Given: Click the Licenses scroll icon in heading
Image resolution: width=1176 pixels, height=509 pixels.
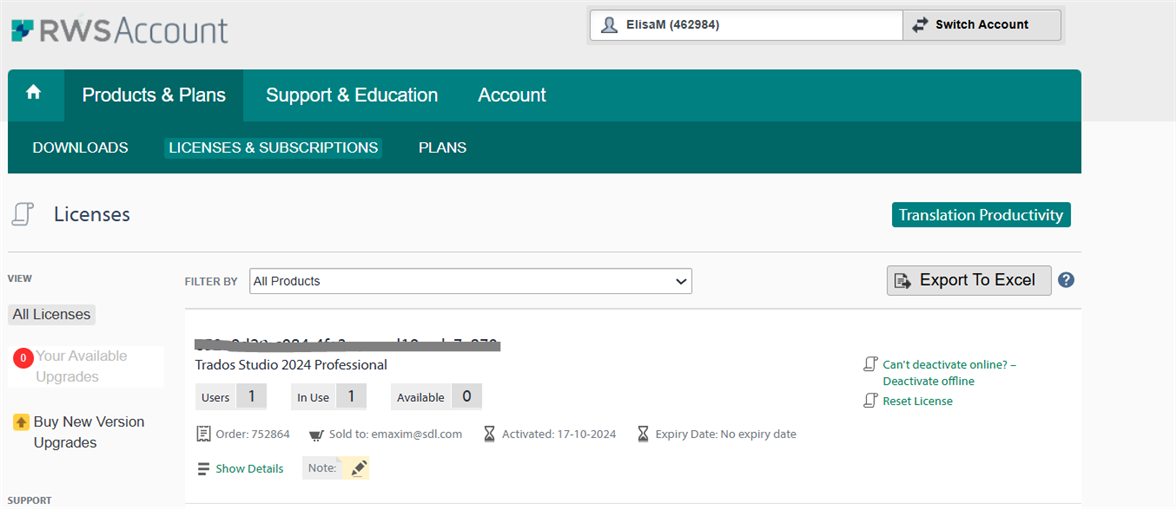Looking at the screenshot, I should pyautogui.click(x=22, y=214).
